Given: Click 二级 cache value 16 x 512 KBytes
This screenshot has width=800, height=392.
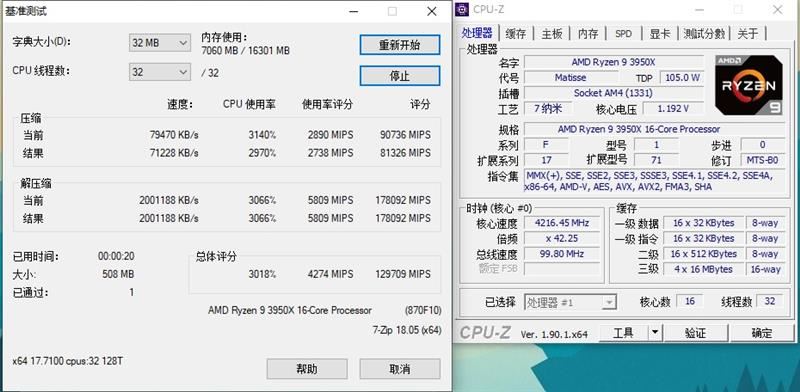Looking at the screenshot, I should 703,254.
